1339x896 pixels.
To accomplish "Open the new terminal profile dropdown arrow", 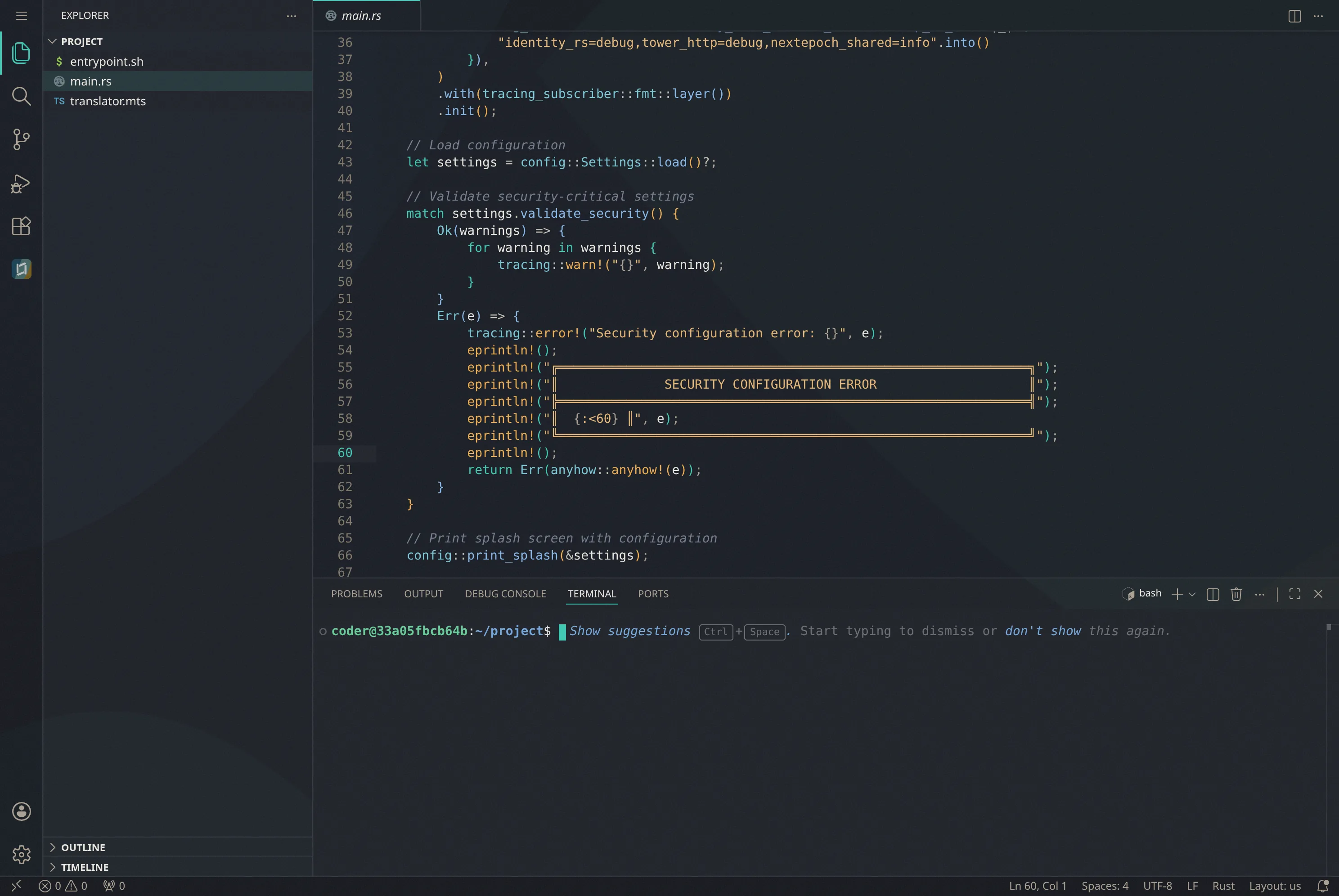I will tap(1191, 594).
